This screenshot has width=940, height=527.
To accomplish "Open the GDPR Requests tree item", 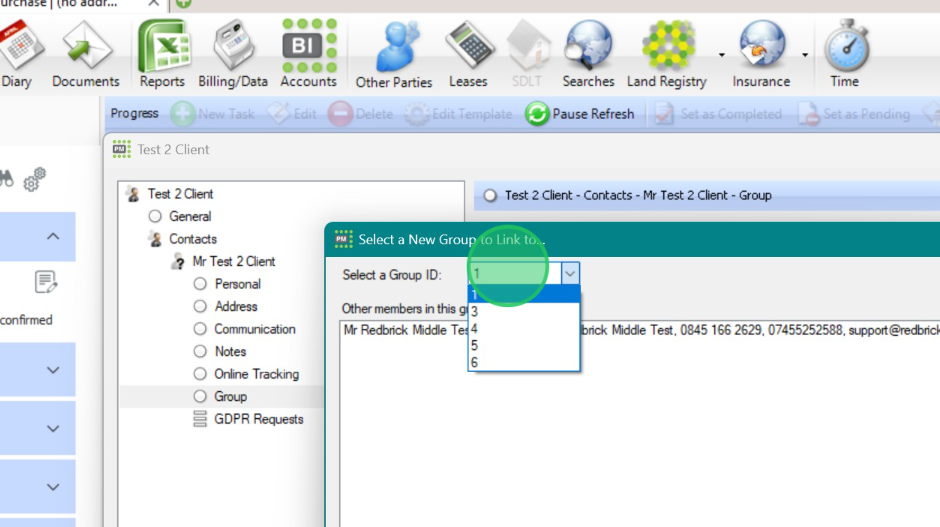I will tap(248, 419).
